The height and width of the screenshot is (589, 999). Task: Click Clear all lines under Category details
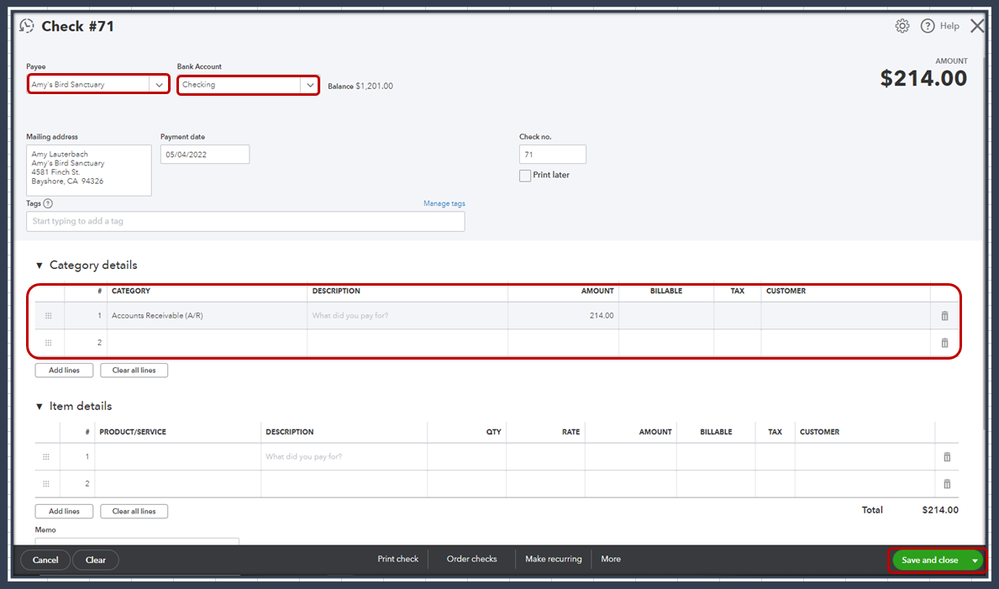pos(134,370)
